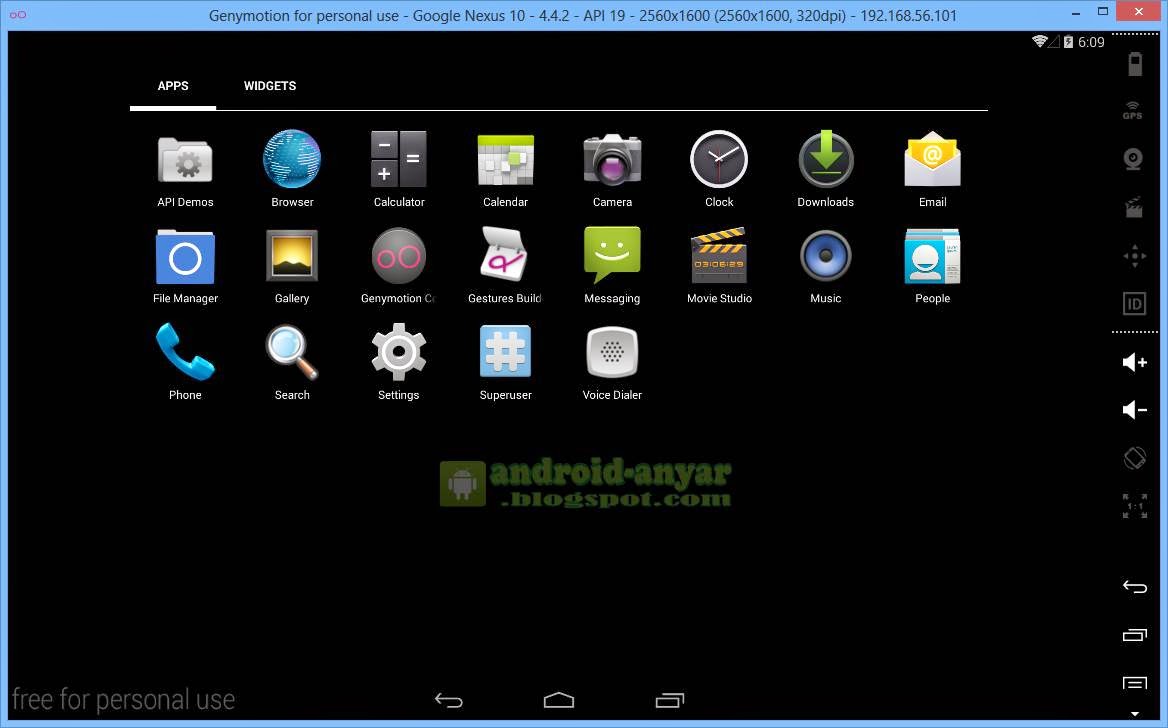Viewport: 1168px width, 728px height.
Task: Rotate the virtual device screen
Action: click(x=1134, y=458)
